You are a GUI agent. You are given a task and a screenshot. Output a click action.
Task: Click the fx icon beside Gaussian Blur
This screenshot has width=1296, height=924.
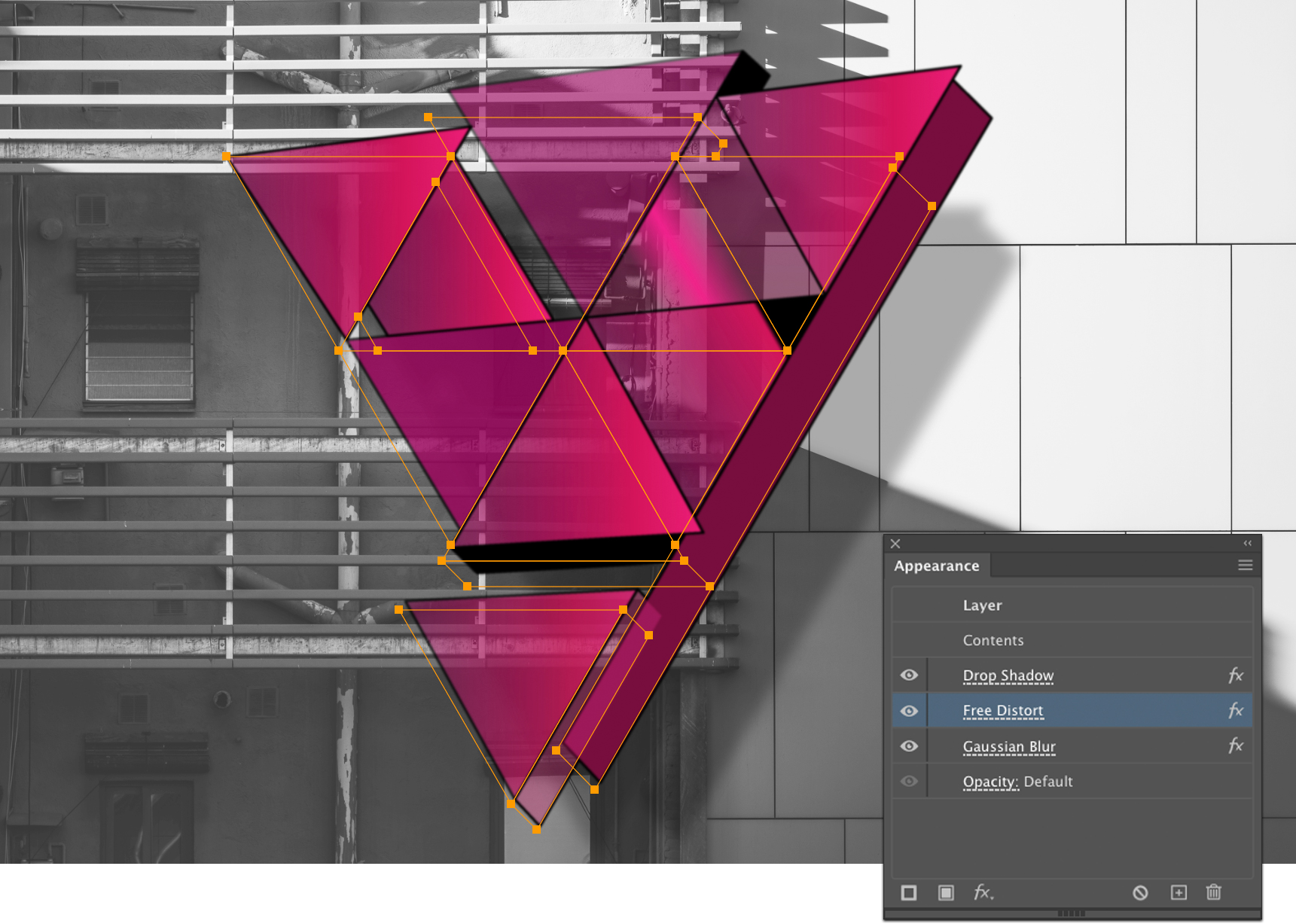pyautogui.click(x=1236, y=746)
